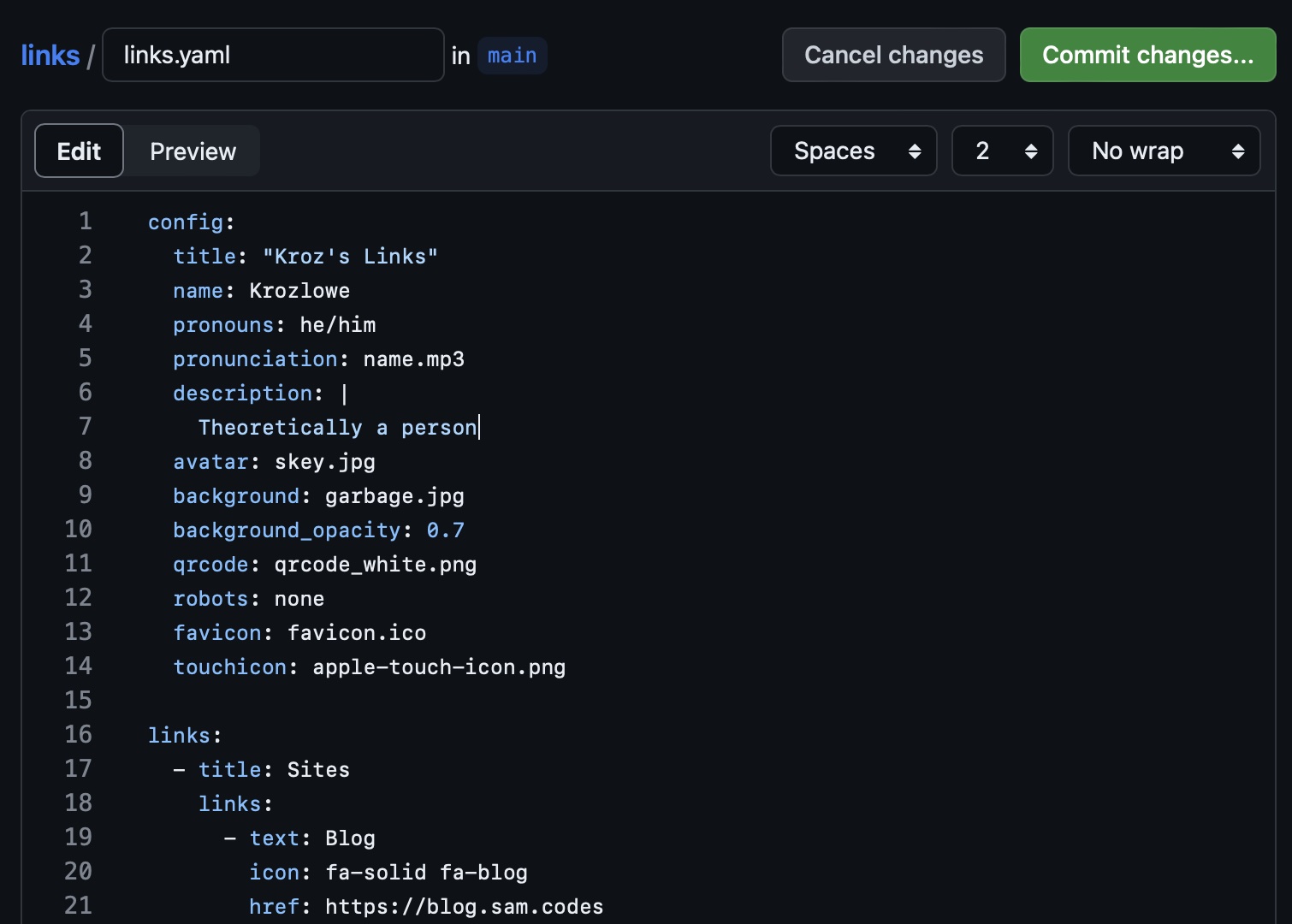Click the fa-solid fa-blog icon value
Screen dimensions: 1292x924
click(x=426, y=873)
